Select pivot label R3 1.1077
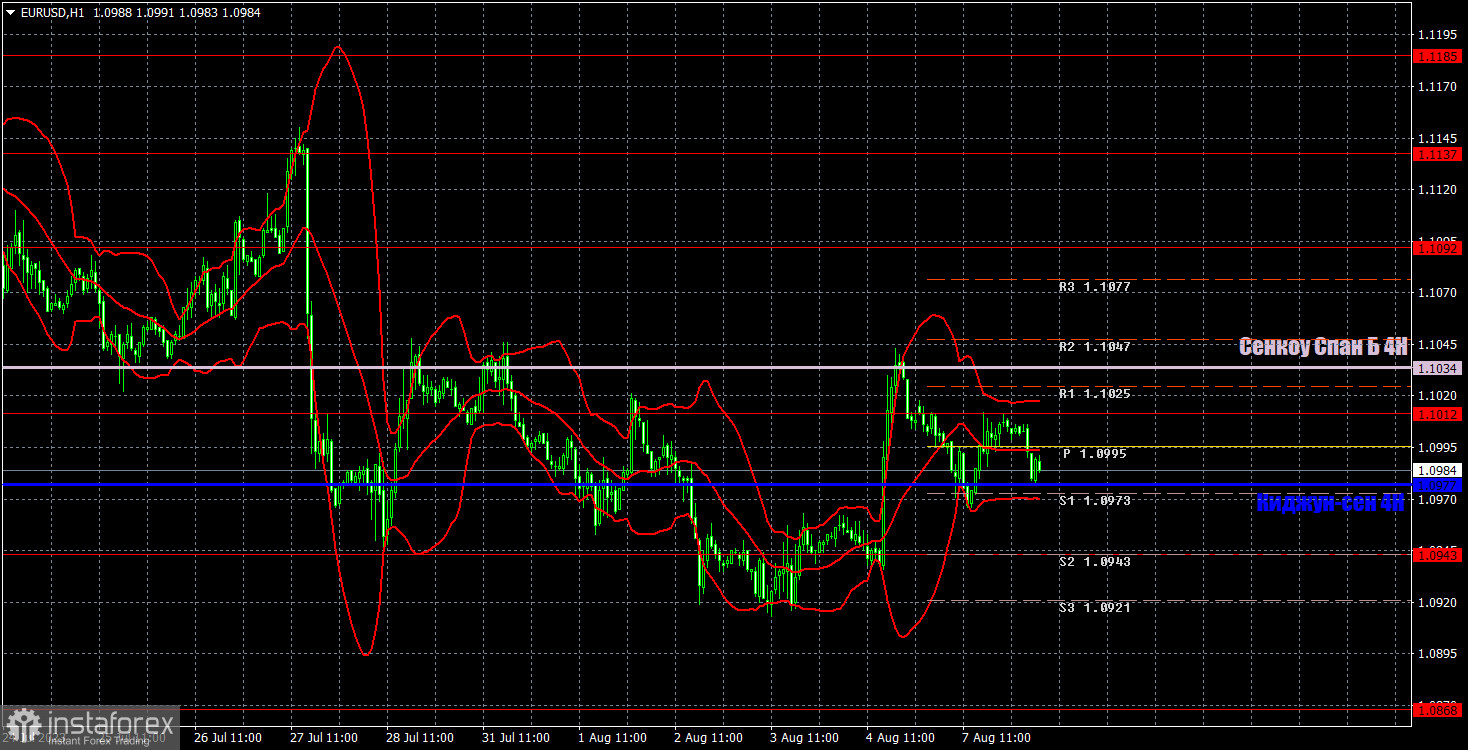 pyautogui.click(x=1095, y=287)
